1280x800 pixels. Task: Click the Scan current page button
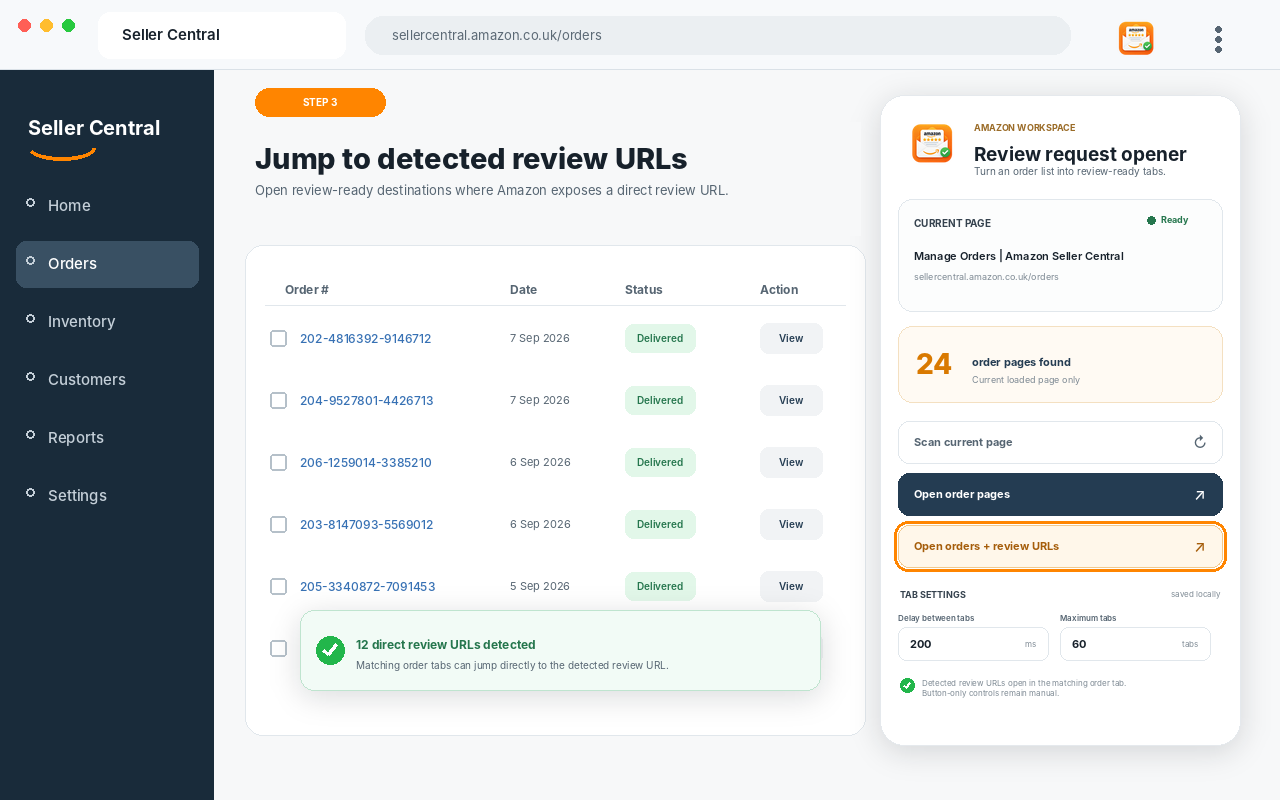click(1060, 442)
